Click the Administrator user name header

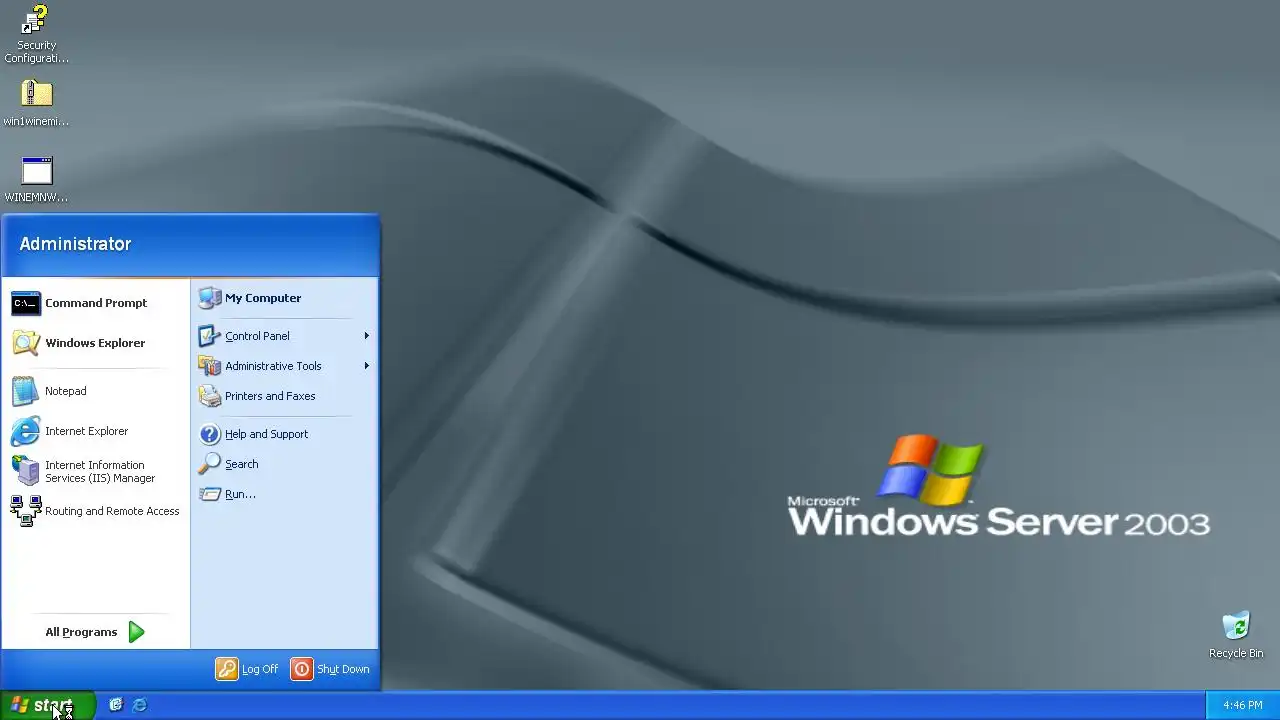[75, 244]
